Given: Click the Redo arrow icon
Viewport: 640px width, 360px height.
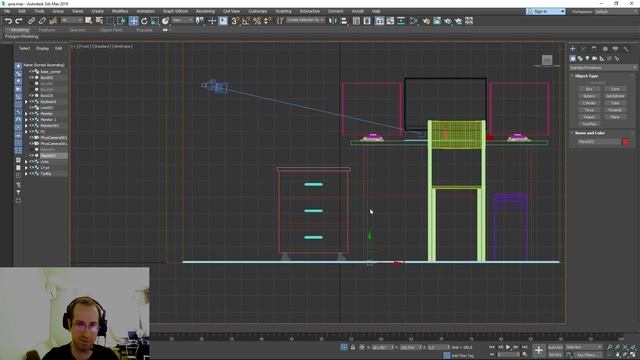Looking at the screenshot, I should (x=19, y=21).
